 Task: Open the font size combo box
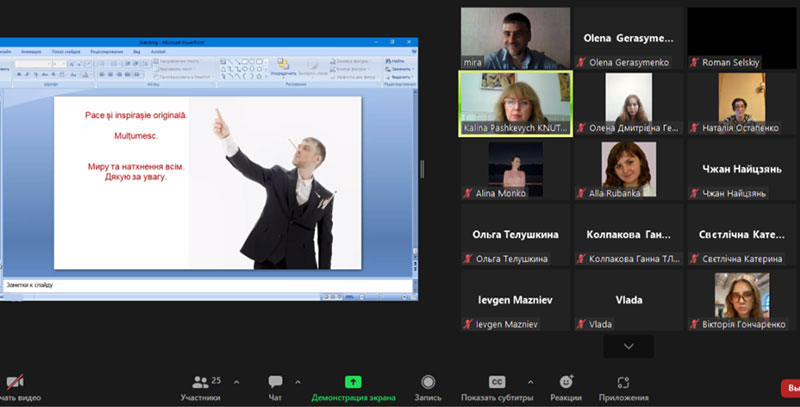59,64
